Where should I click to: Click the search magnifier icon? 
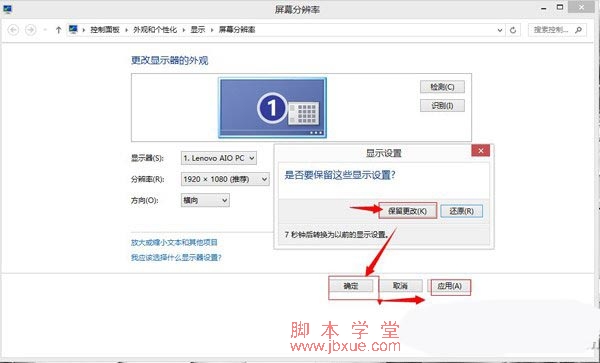[x=578, y=30]
